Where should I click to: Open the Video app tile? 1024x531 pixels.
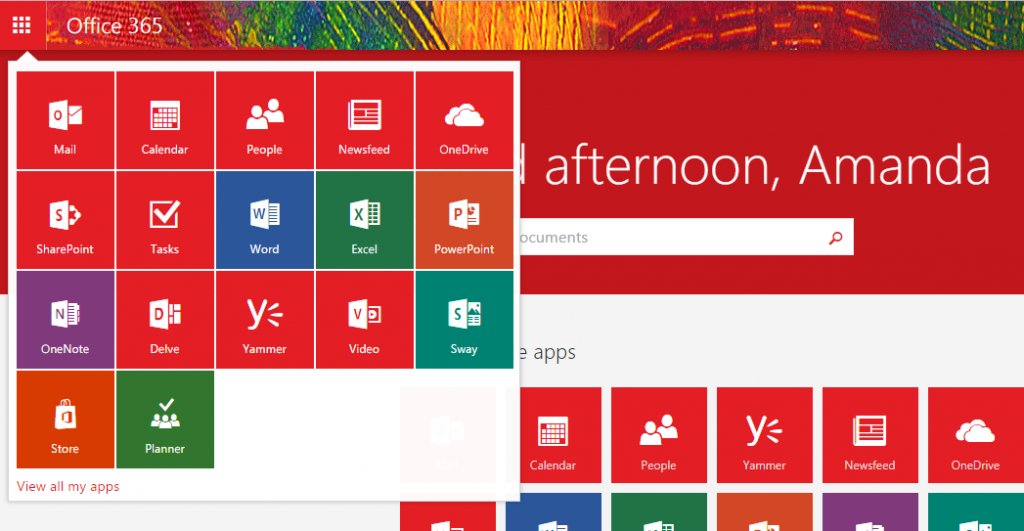[364, 320]
